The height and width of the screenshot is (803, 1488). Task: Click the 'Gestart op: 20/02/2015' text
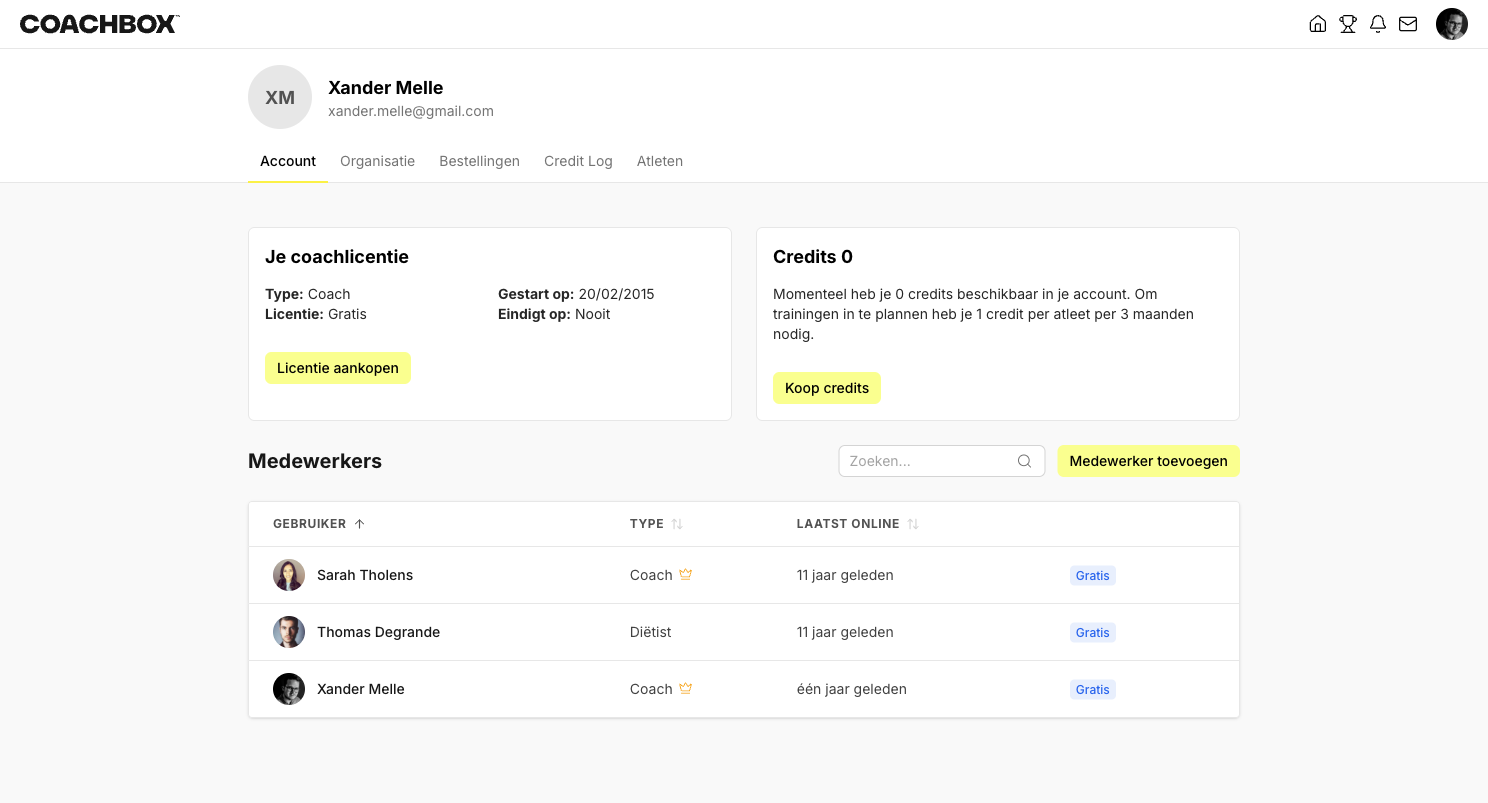(x=576, y=294)
